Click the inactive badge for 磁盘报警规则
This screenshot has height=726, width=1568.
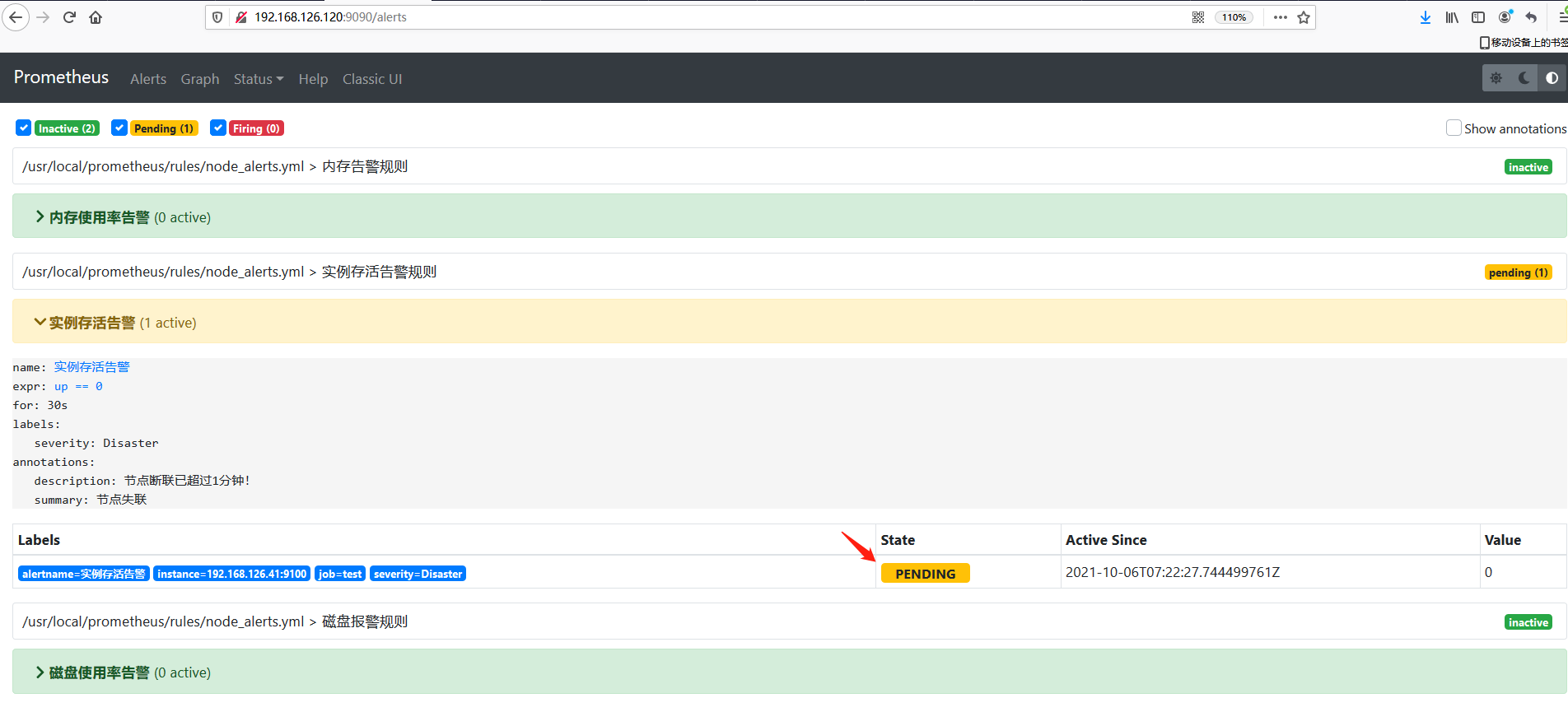tap(1528, 622)
